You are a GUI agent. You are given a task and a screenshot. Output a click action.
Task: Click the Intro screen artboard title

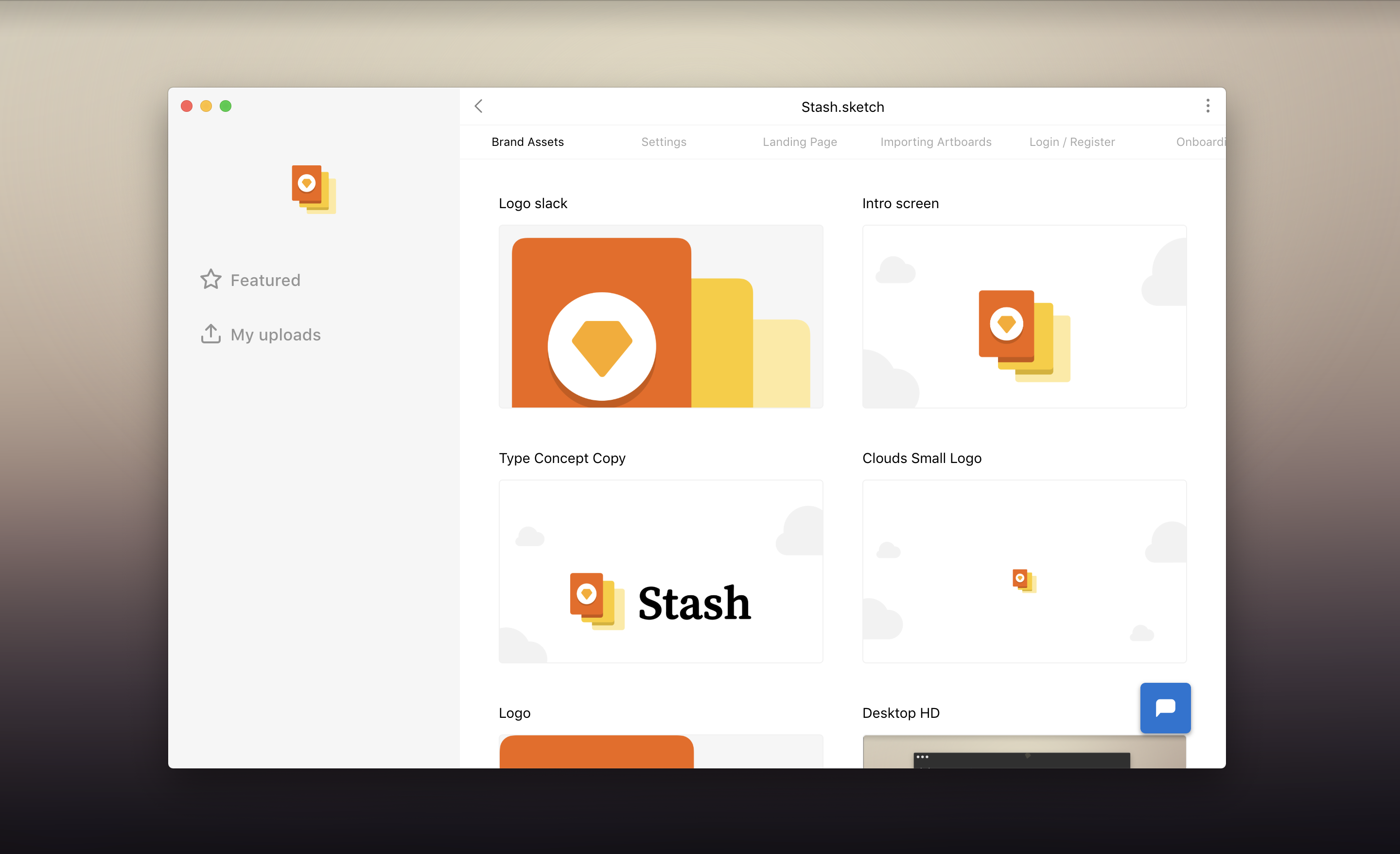coord(901,204)
